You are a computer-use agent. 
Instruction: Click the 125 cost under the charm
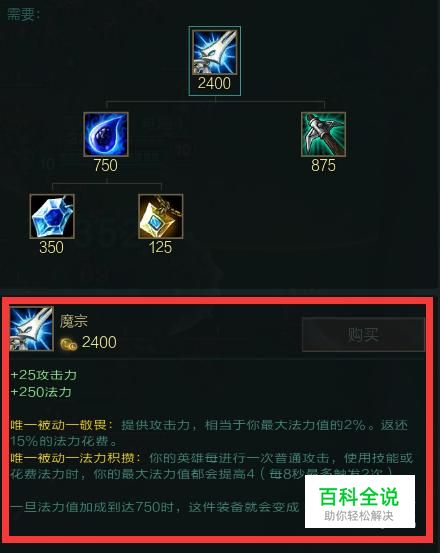[160, 248]
